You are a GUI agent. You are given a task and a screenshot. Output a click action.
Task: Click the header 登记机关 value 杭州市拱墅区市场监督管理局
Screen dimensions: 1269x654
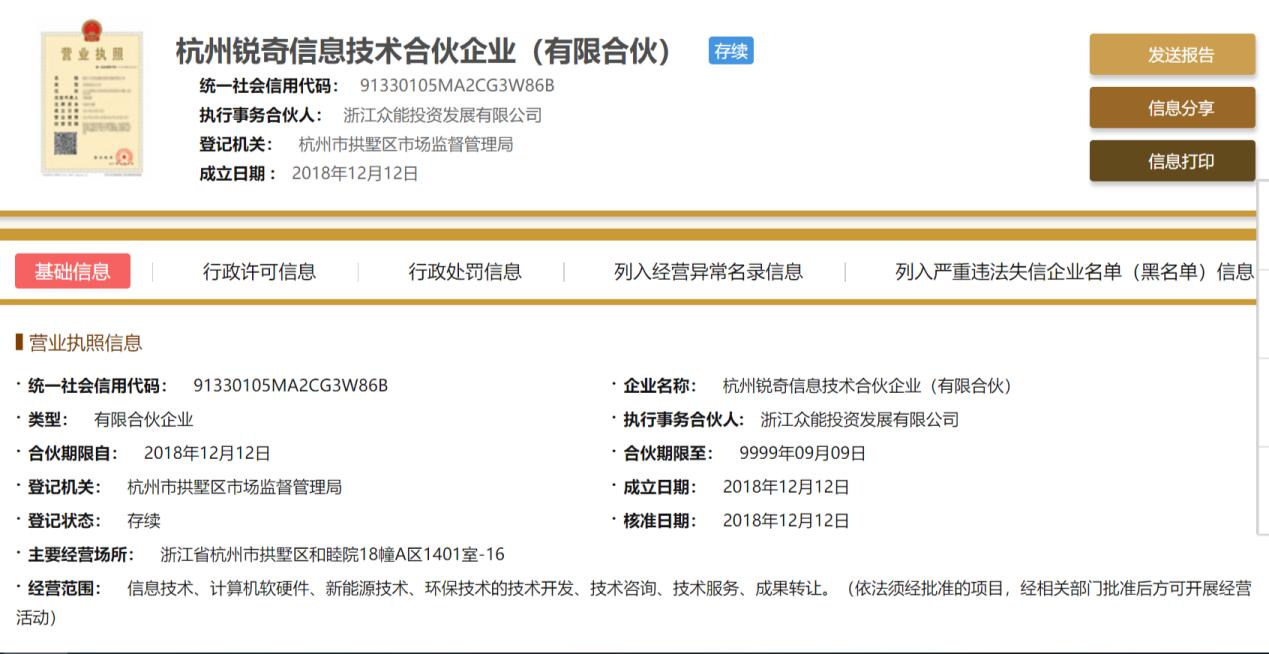406,144
